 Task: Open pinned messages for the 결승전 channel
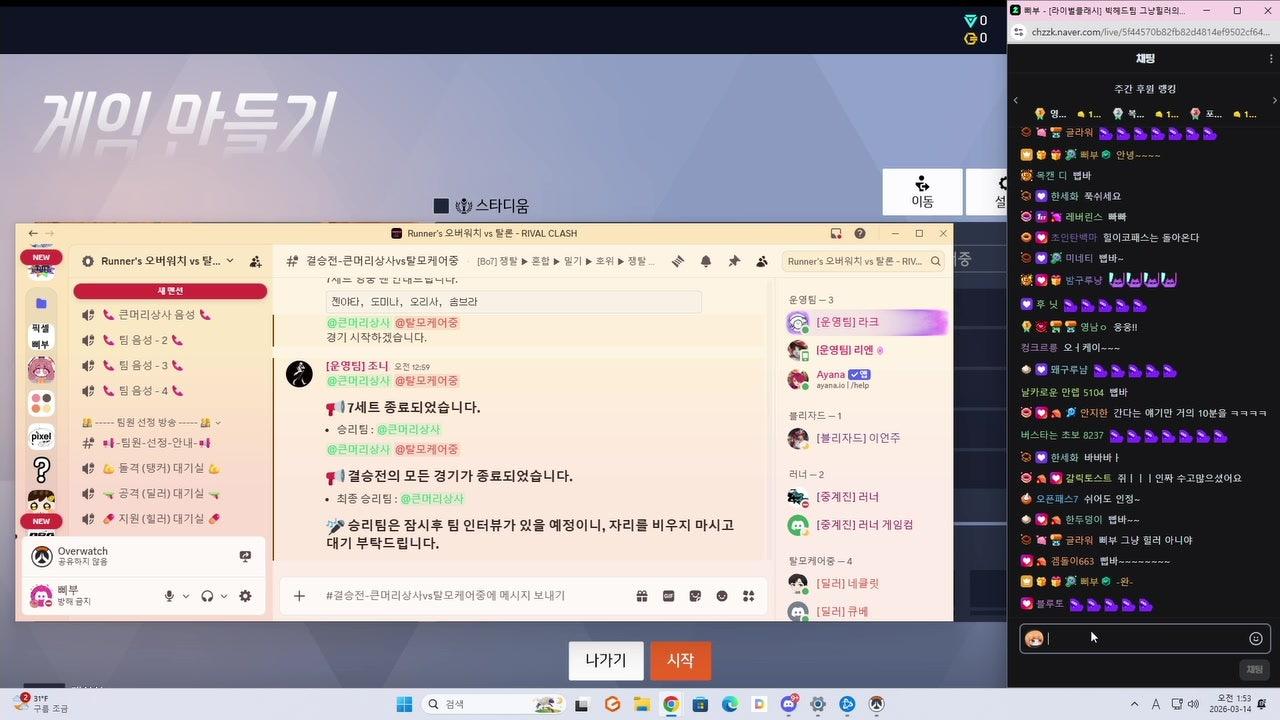734,261
